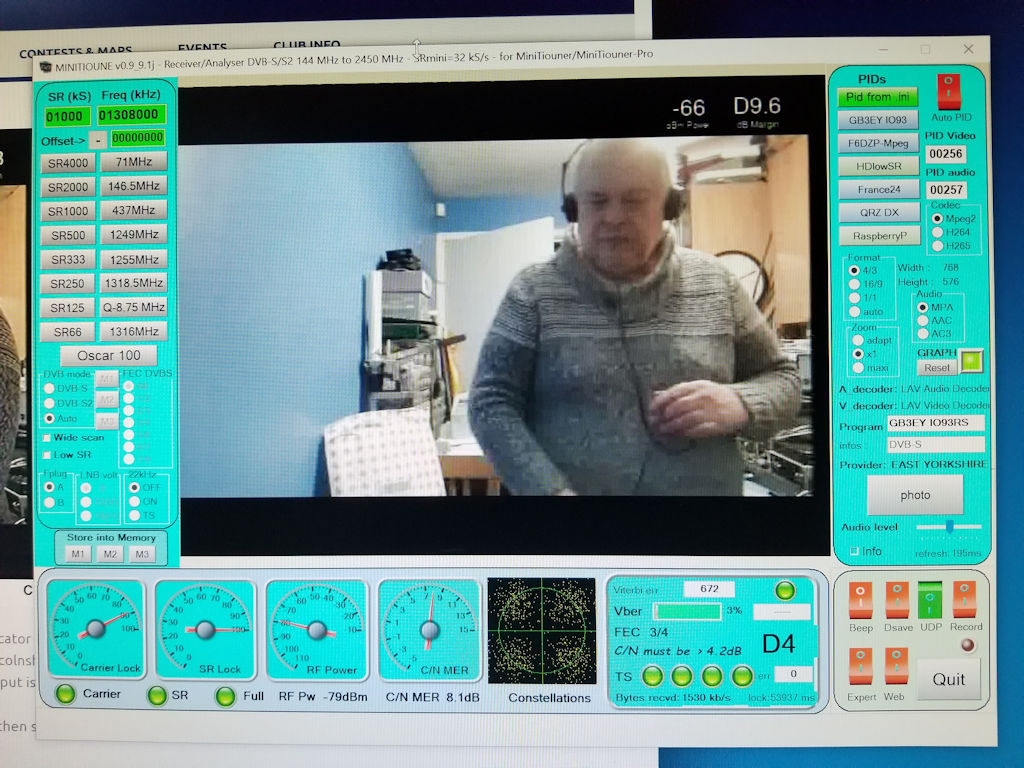
Task: Click the SR Lock gauge
Action: [x=205, y=629]
